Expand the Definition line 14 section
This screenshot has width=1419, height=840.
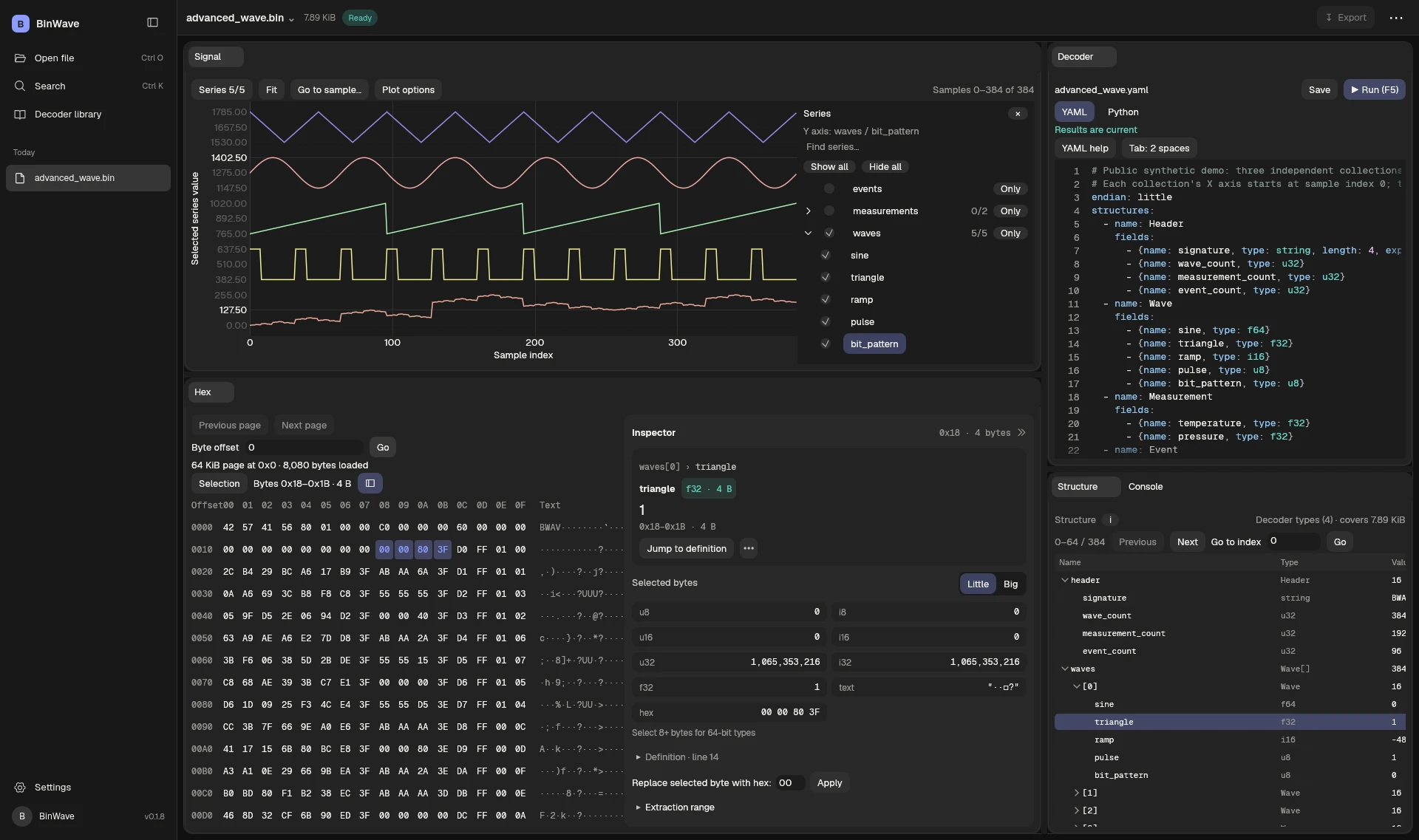[677, 757]
